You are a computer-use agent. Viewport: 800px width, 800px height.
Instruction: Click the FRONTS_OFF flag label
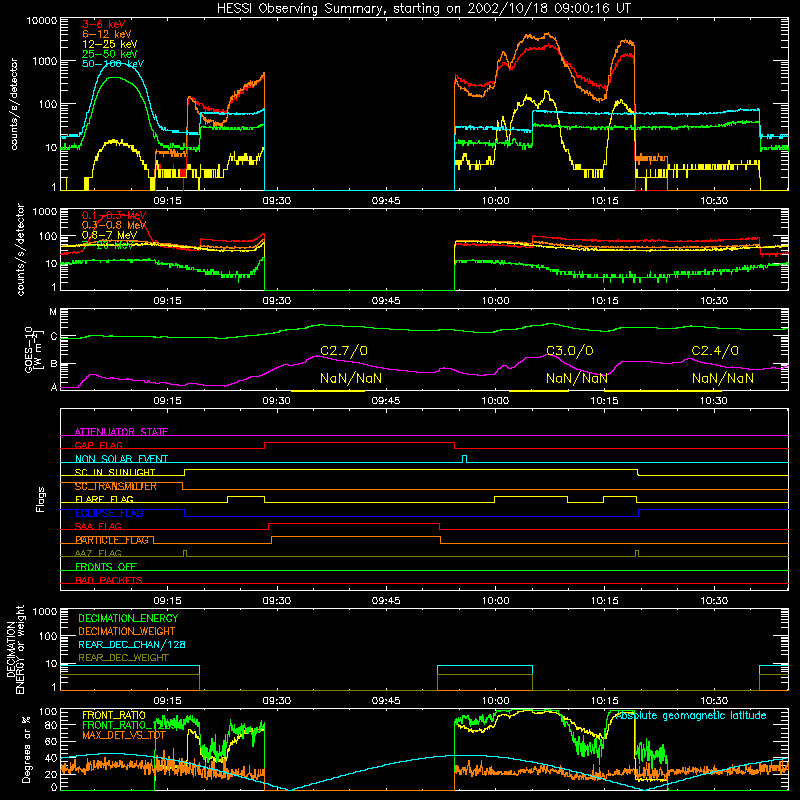point(106,566)
